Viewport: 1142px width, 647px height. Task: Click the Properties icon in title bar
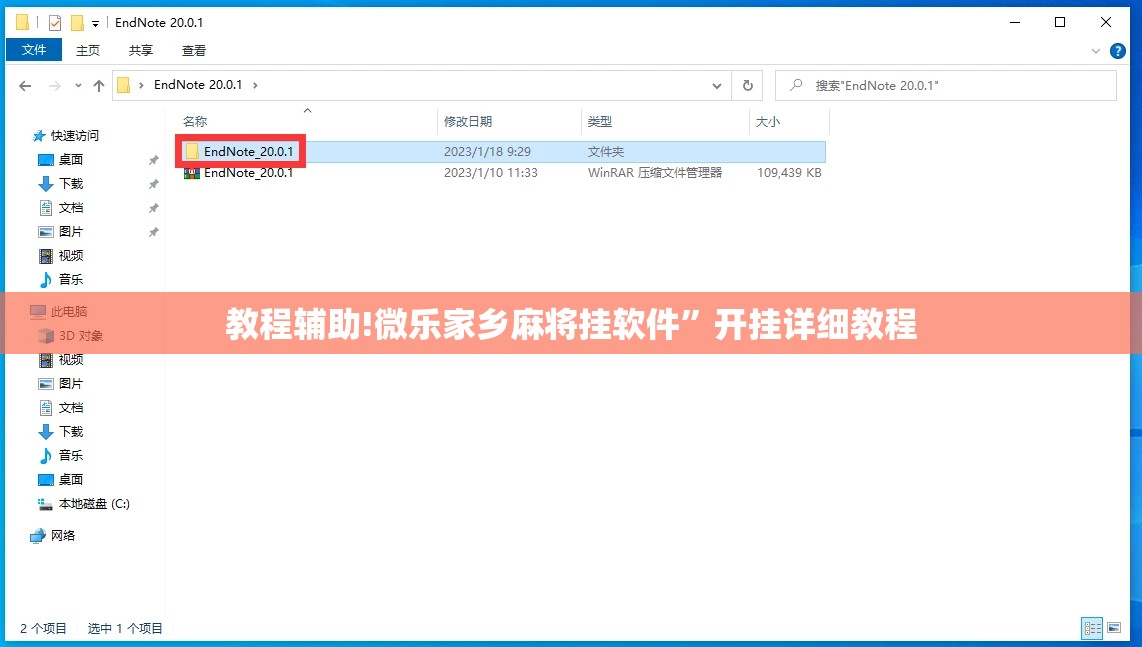(55, 23)
